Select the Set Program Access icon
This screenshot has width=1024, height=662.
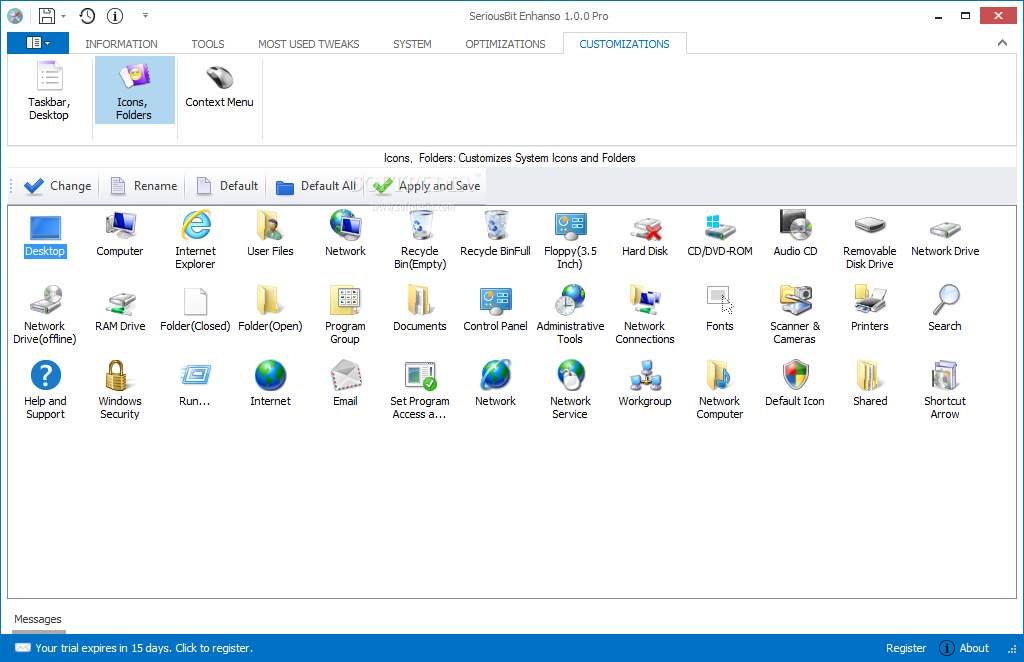point(420,390)
